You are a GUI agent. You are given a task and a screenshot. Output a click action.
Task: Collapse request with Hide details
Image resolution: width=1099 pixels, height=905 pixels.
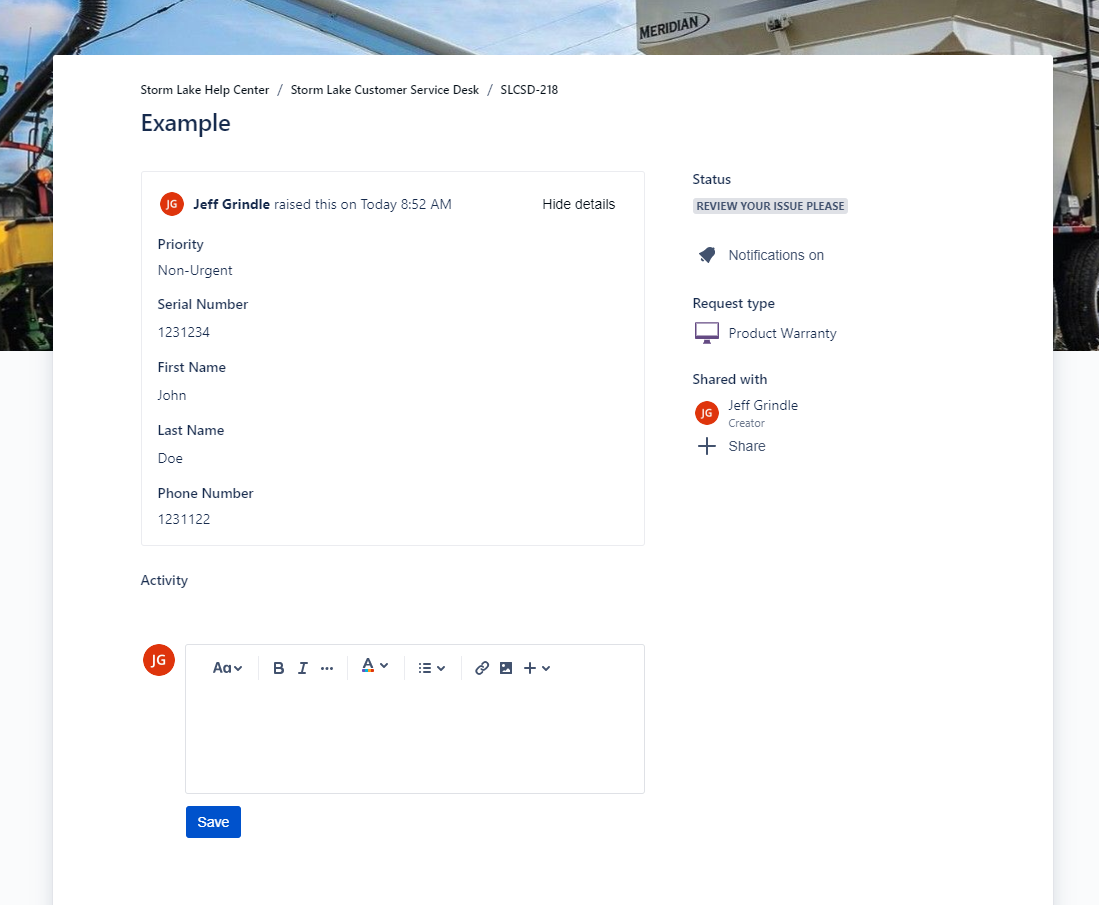pyautogui.click(x=578, y=204)
